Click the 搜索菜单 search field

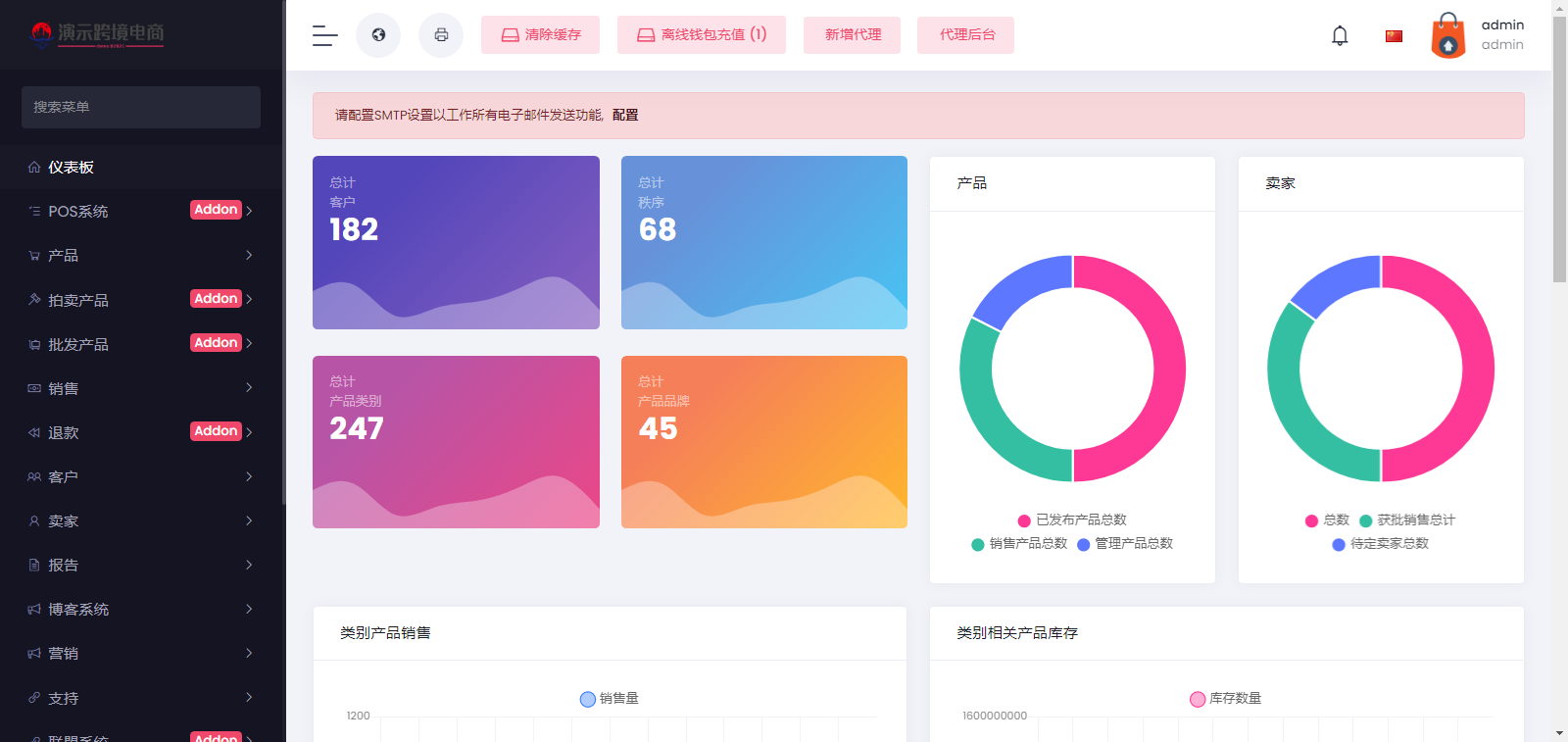(x=141, y=107)
